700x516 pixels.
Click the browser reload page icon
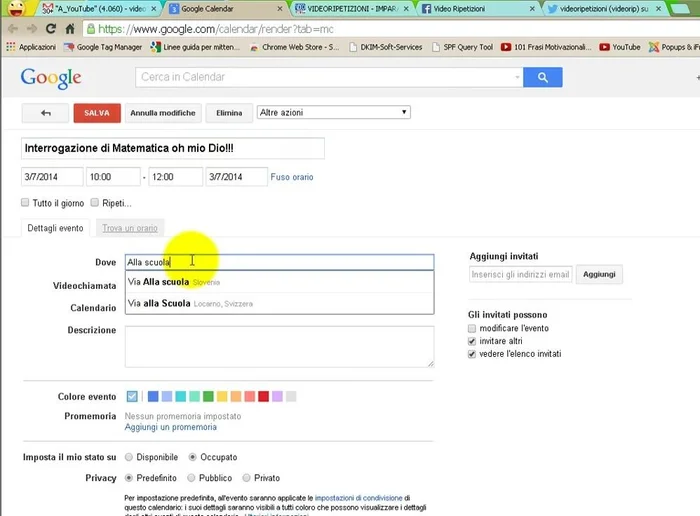[51, 29]
